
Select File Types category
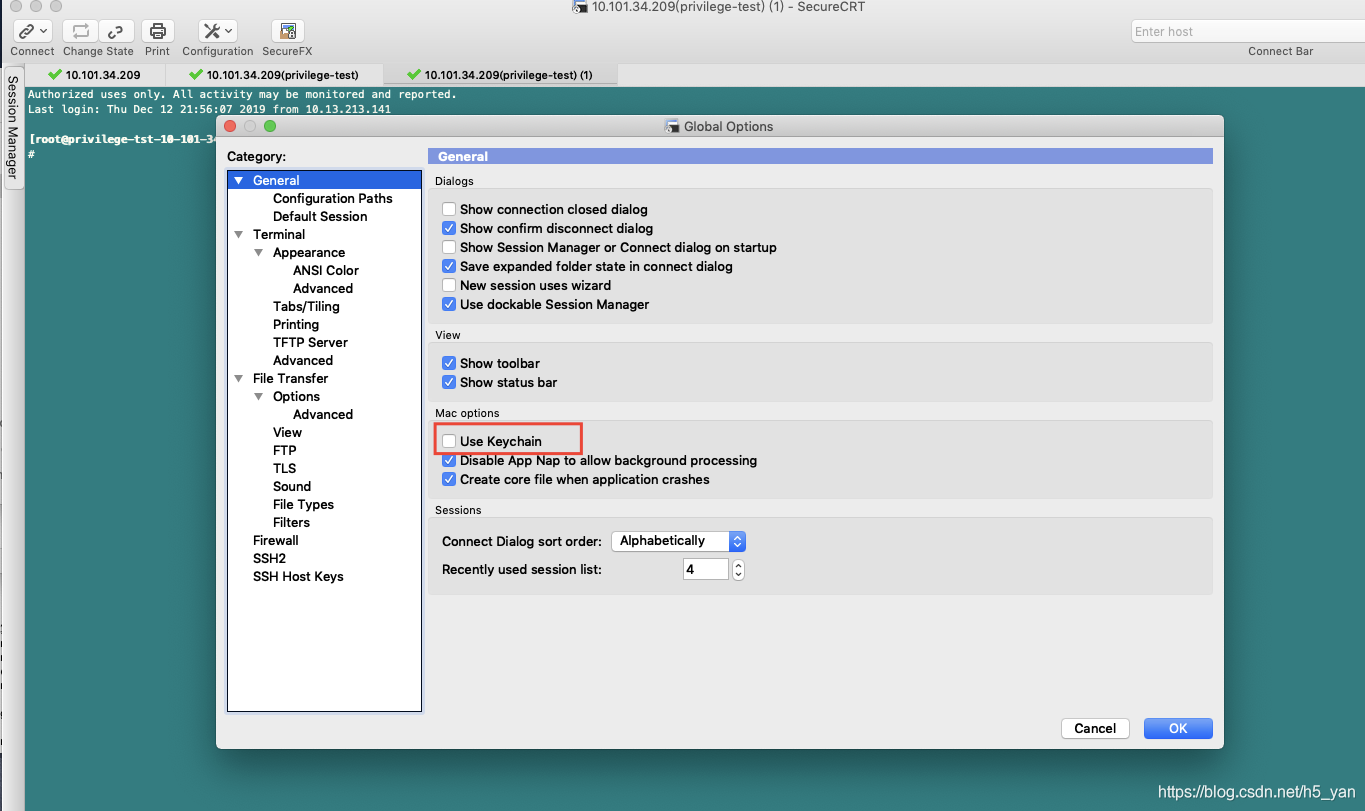pos(303,504)
